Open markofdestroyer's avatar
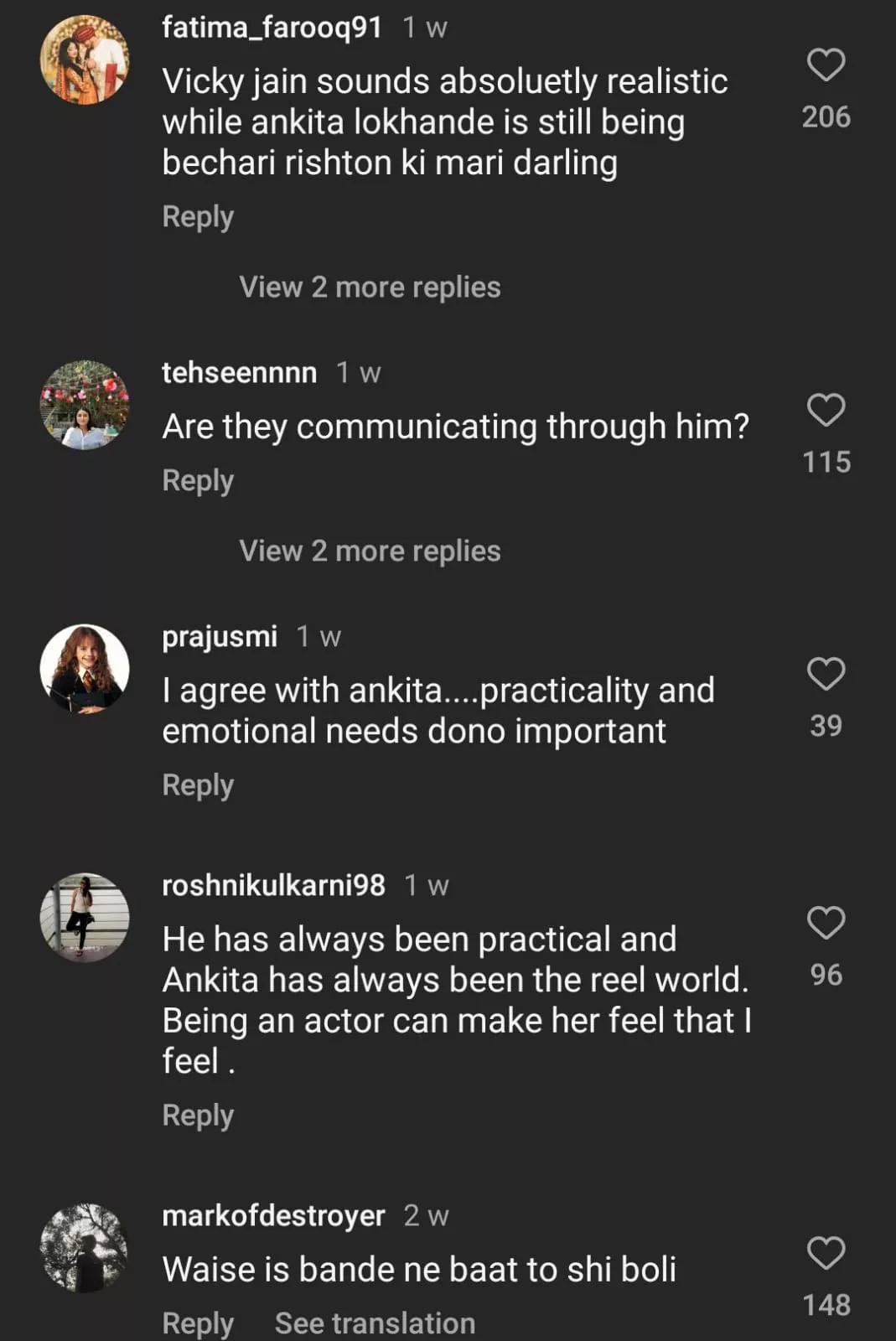 coord(85,1248)
